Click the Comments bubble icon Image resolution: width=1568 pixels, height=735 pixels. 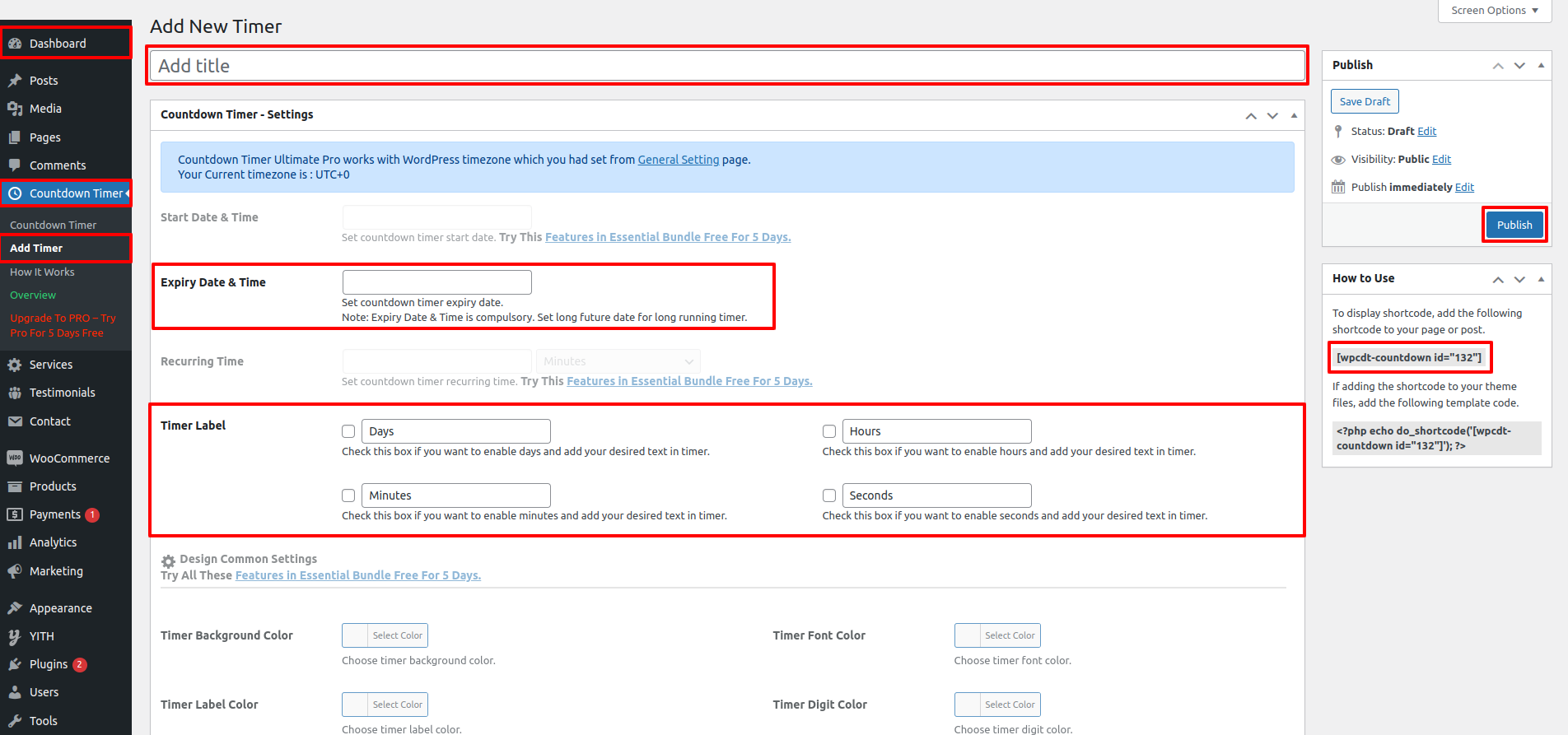(15, 165)
